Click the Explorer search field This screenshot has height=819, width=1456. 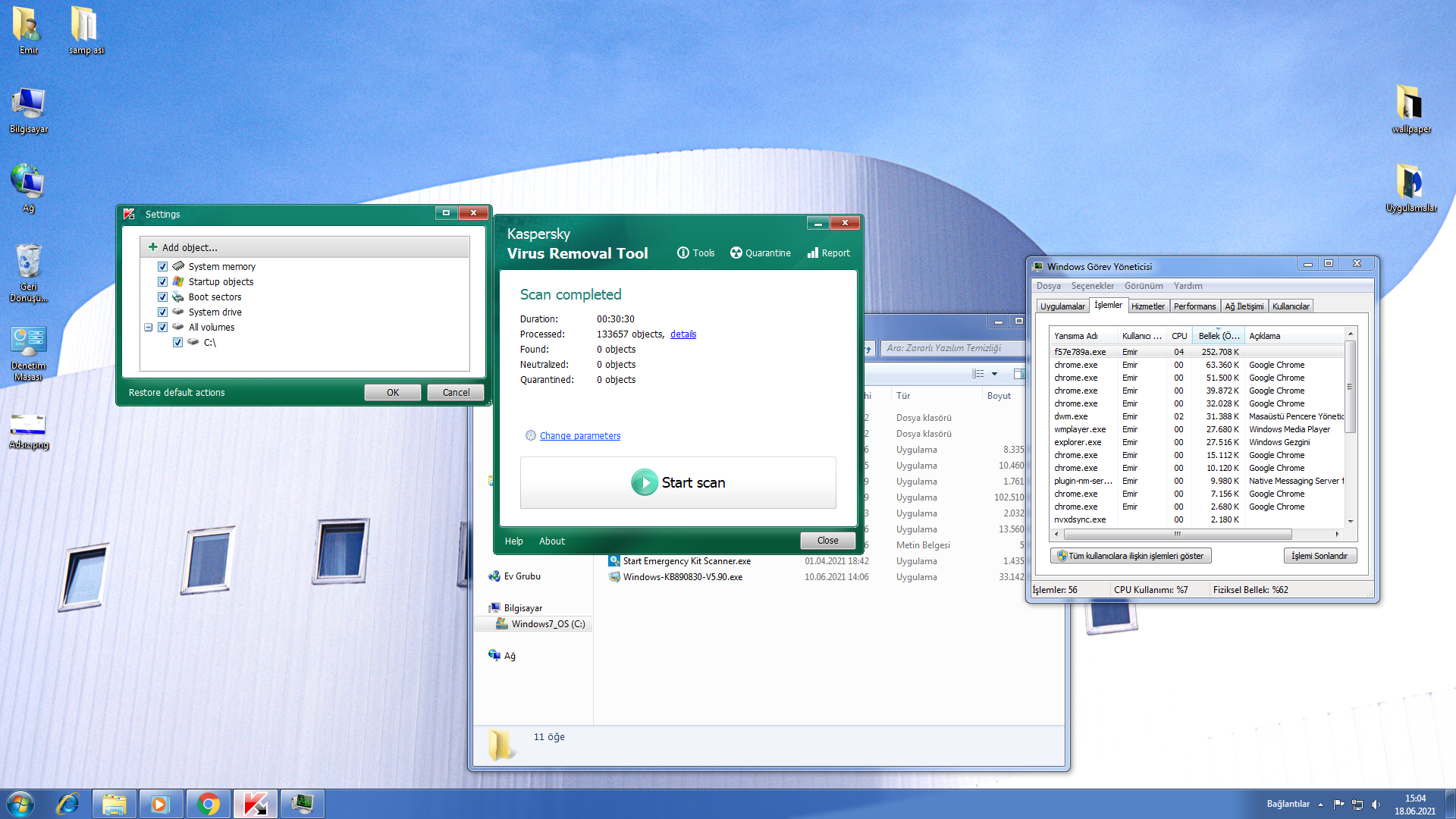948,348
